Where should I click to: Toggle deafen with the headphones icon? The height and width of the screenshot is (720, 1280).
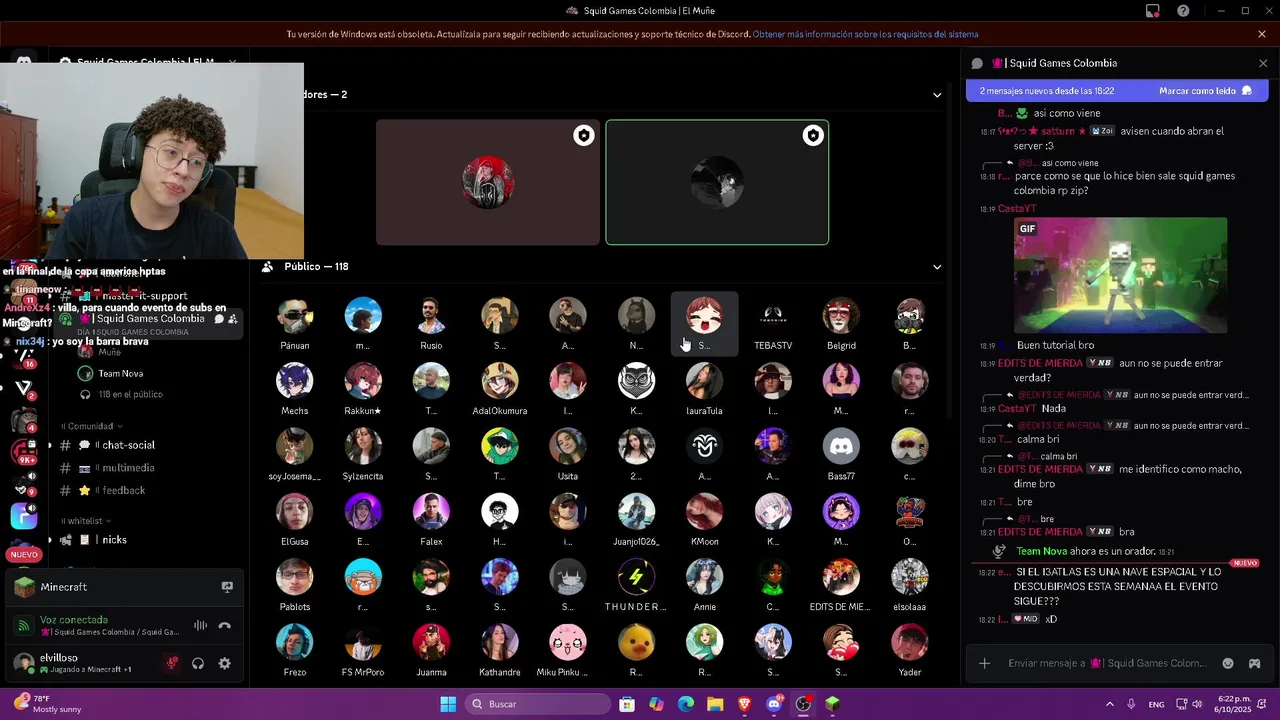[198, 663]
